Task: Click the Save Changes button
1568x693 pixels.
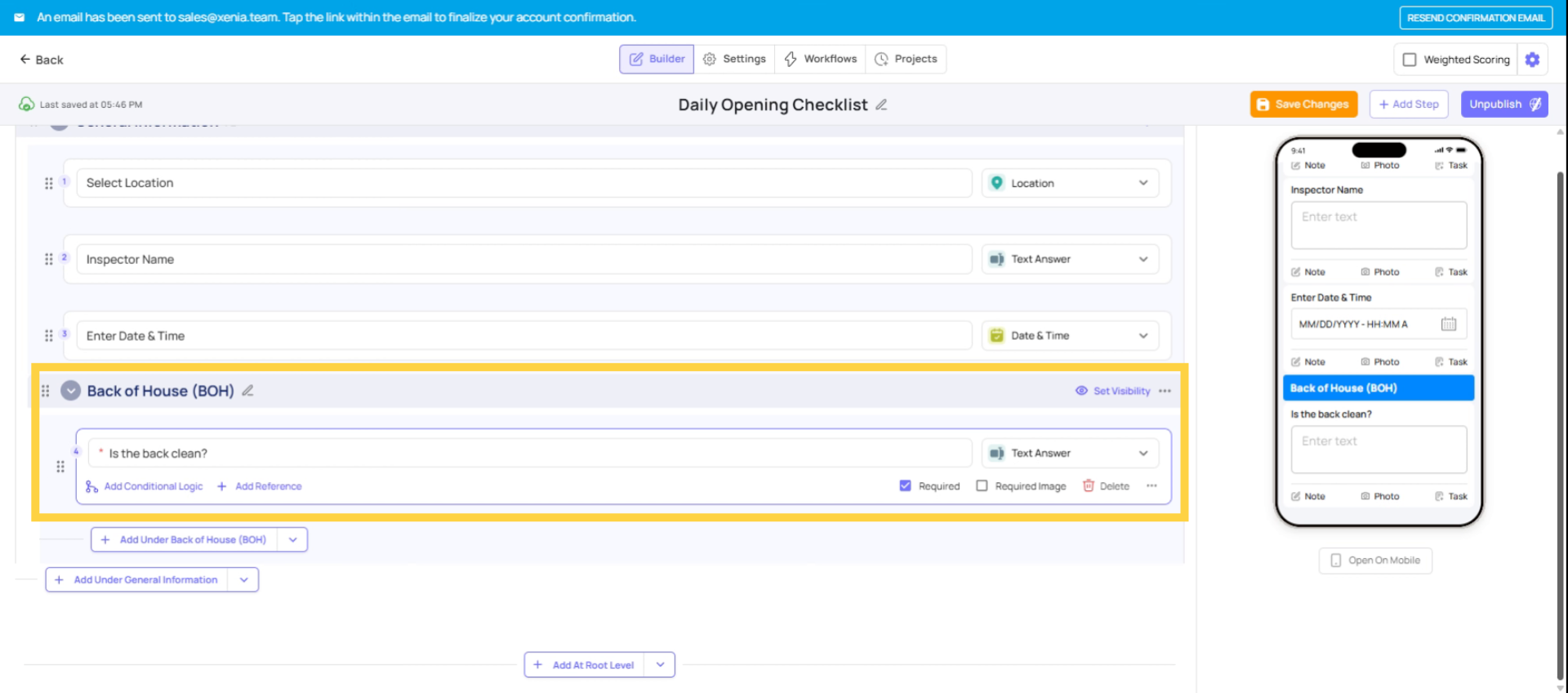Action: [x=1303, y=105]
